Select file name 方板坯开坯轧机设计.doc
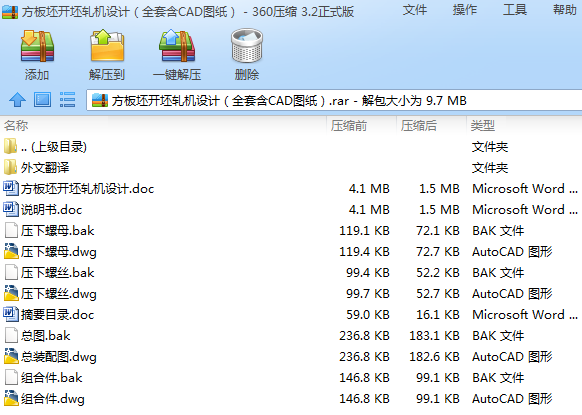Screen dimensions: 582x415 87,189
